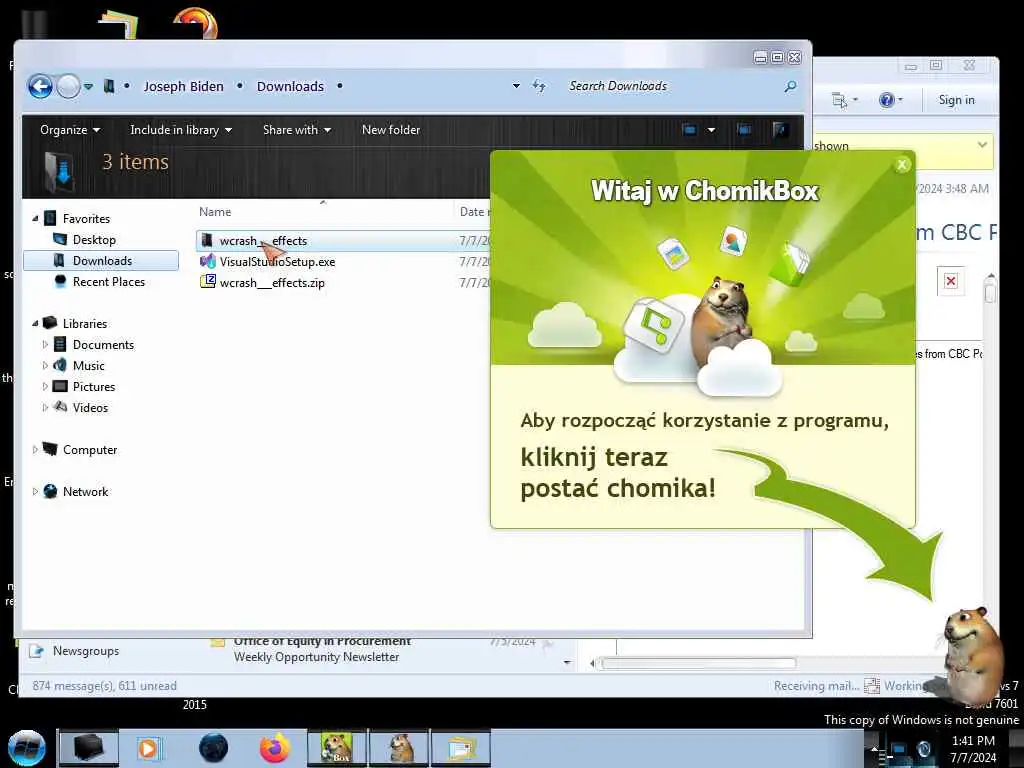This screenshot has width=1024, height=768.
Task: Select Downloads in the address breadcrumb
Action: click(x=290, y=86)
